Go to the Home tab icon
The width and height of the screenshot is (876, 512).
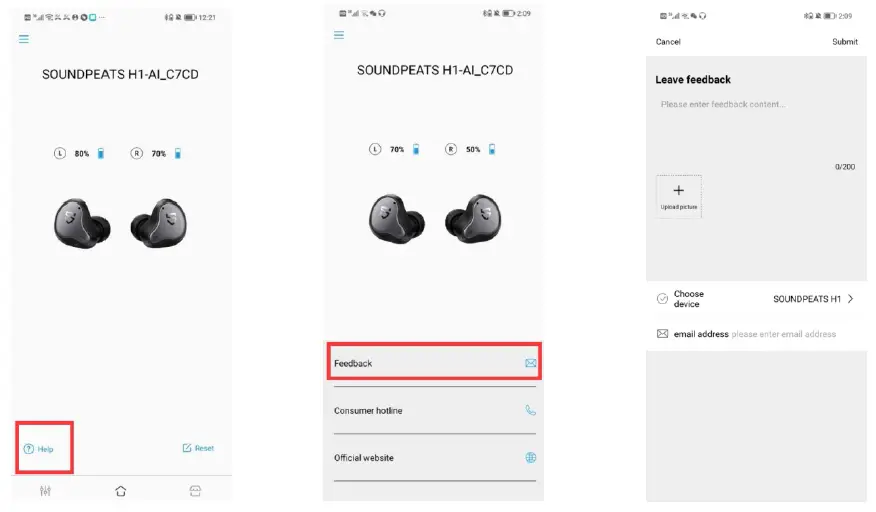[x=121, y=491]
